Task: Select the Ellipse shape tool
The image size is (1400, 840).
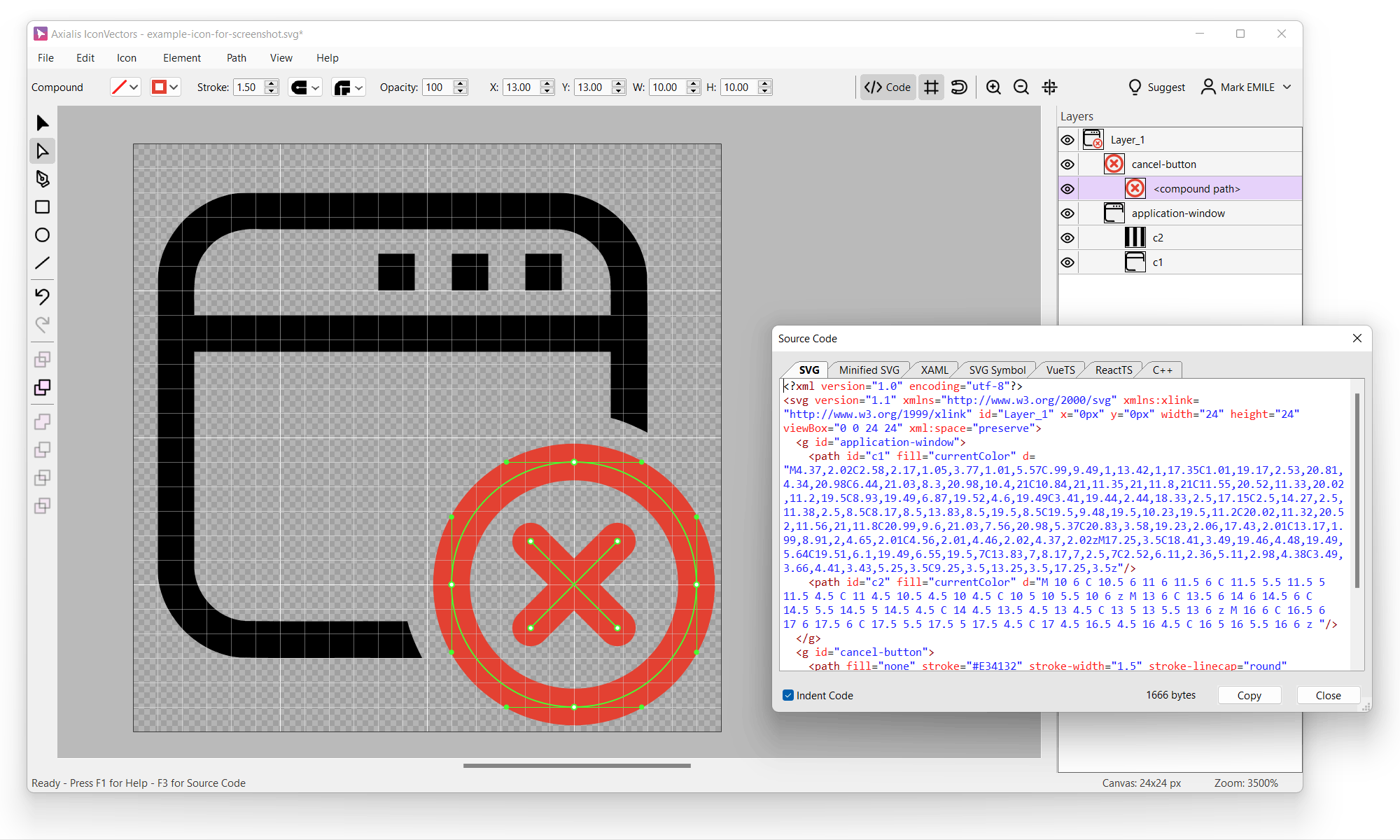Action: [42, 235]
